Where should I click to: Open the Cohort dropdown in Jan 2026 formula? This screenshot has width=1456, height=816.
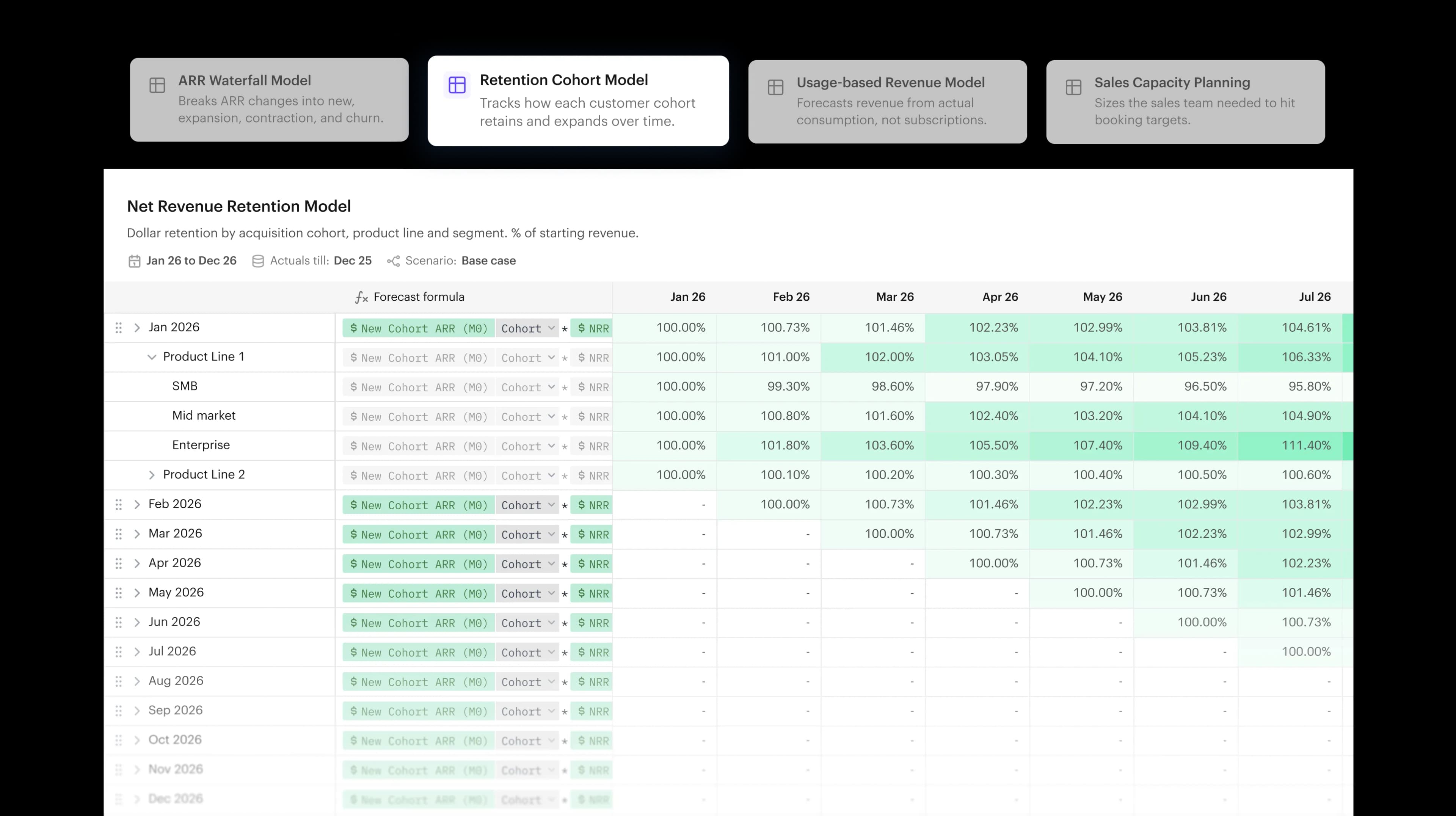click(527, 328)
